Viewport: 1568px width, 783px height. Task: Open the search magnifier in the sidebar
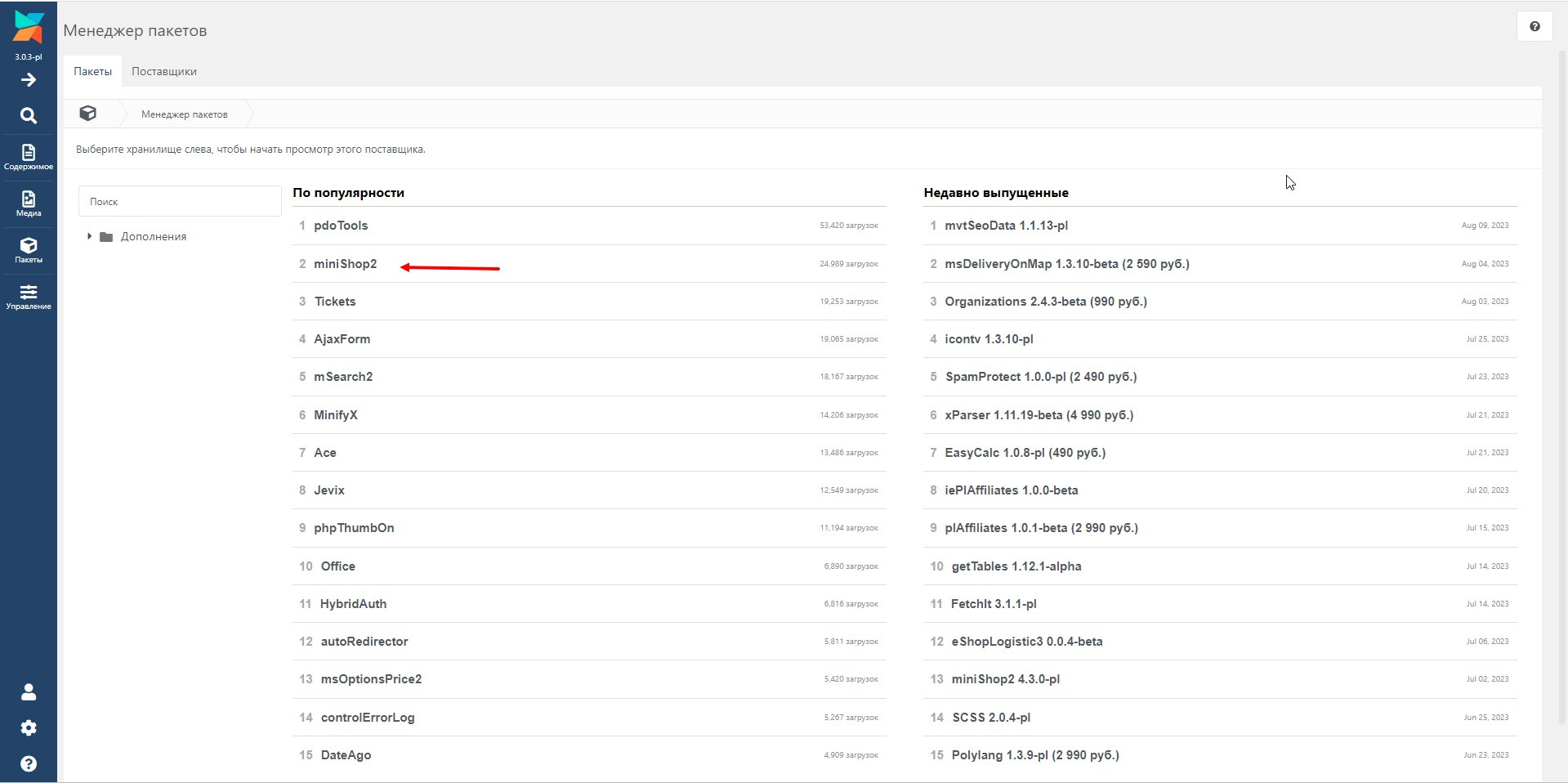click(29, 115)
